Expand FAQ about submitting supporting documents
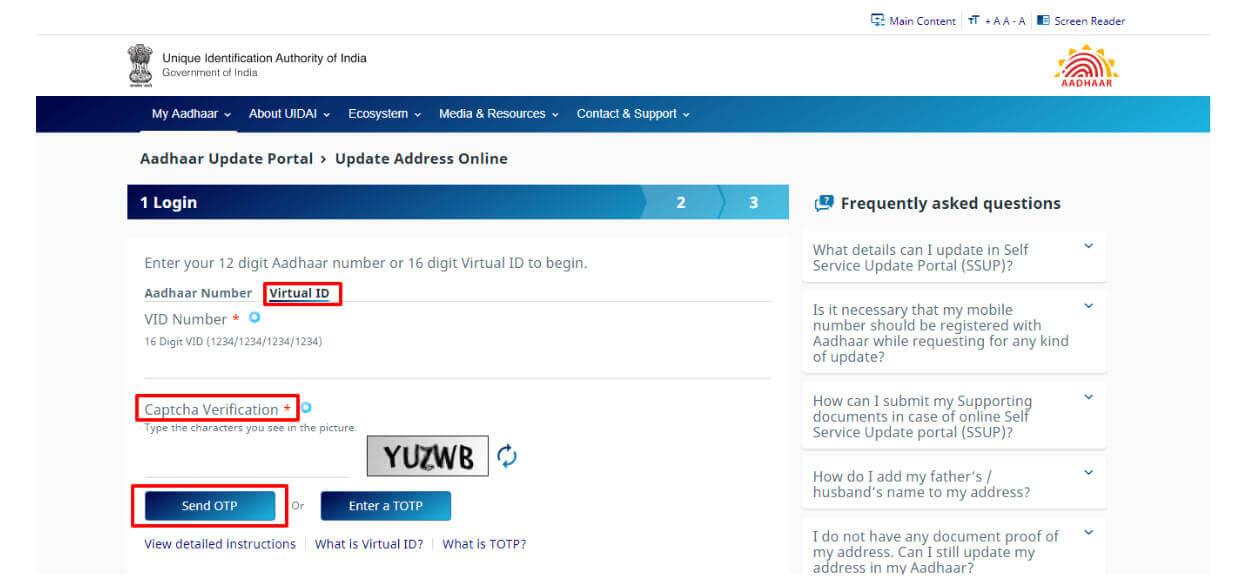Viewport: 1246px width, 581px height. click(953, 416)
